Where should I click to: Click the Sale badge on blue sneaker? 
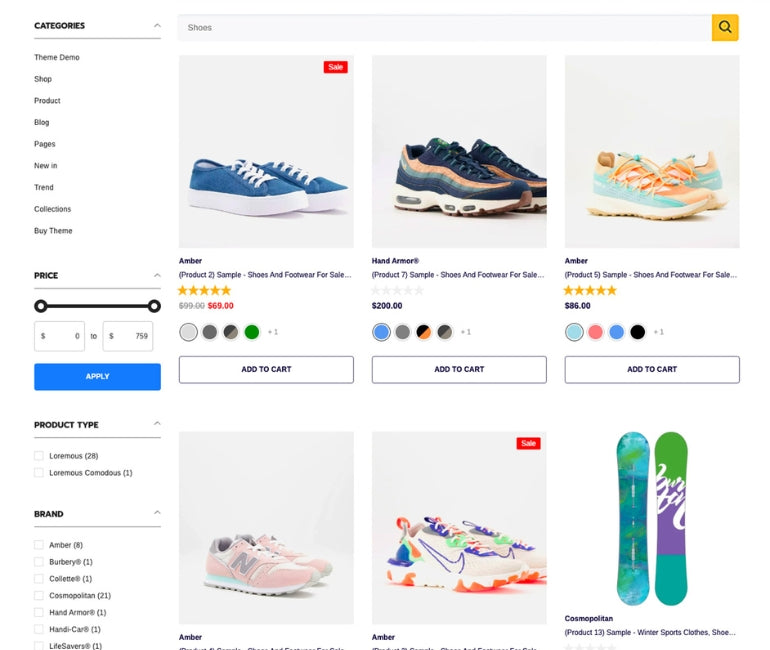click(x=335, y=67)
